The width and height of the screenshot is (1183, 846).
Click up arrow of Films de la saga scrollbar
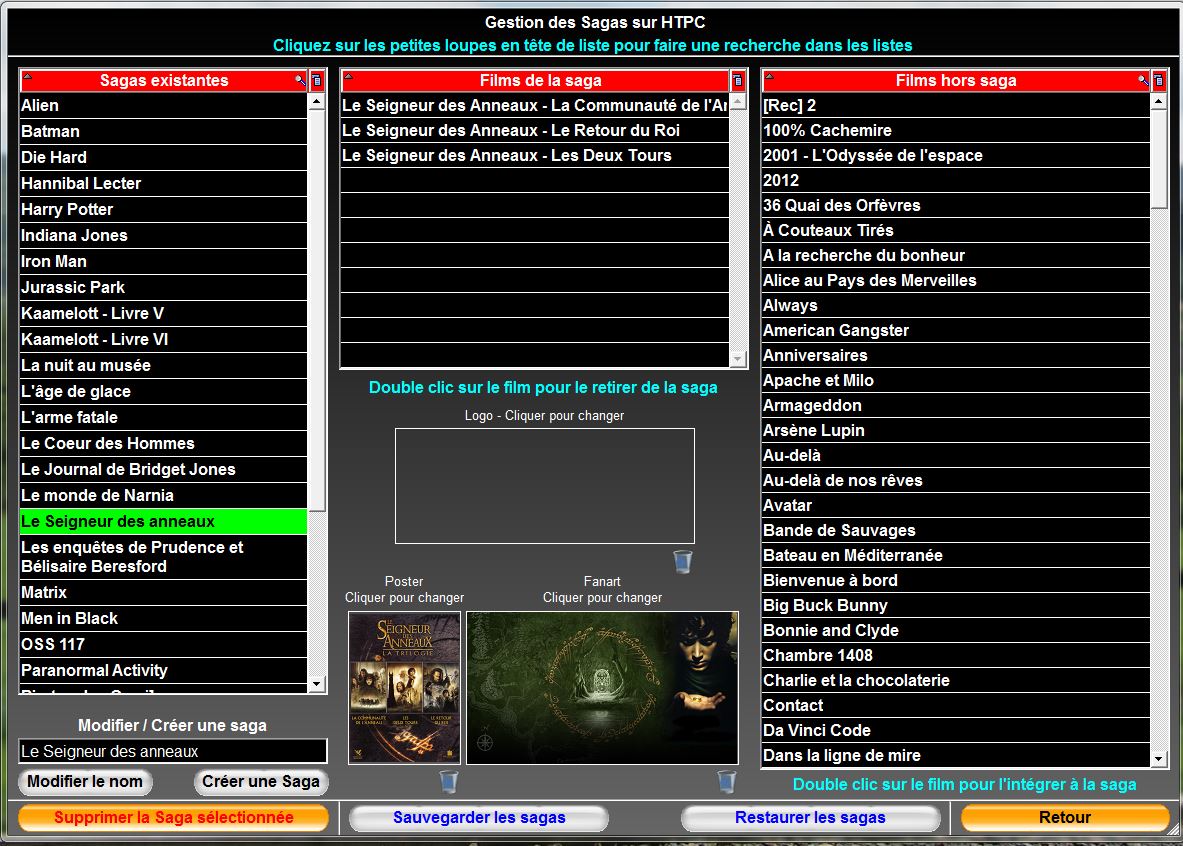[738, 101]
